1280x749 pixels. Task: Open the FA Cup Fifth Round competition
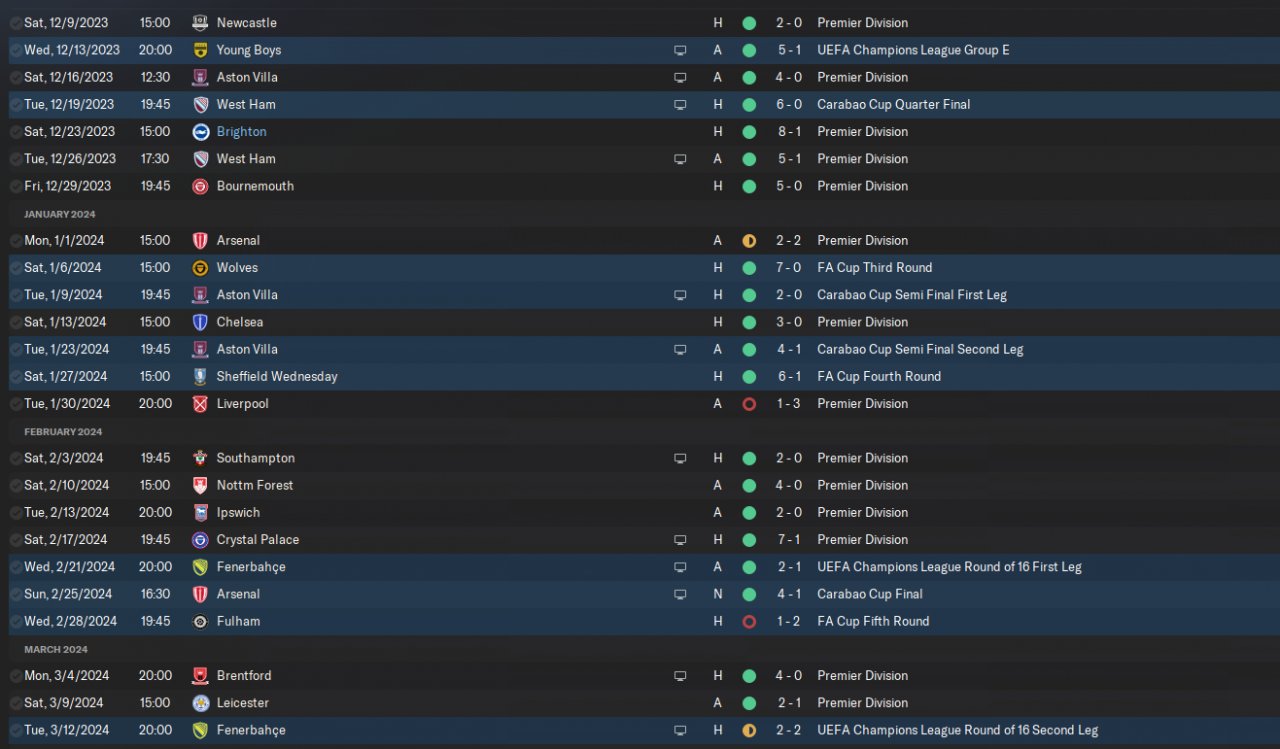click(x=873, y=621)
